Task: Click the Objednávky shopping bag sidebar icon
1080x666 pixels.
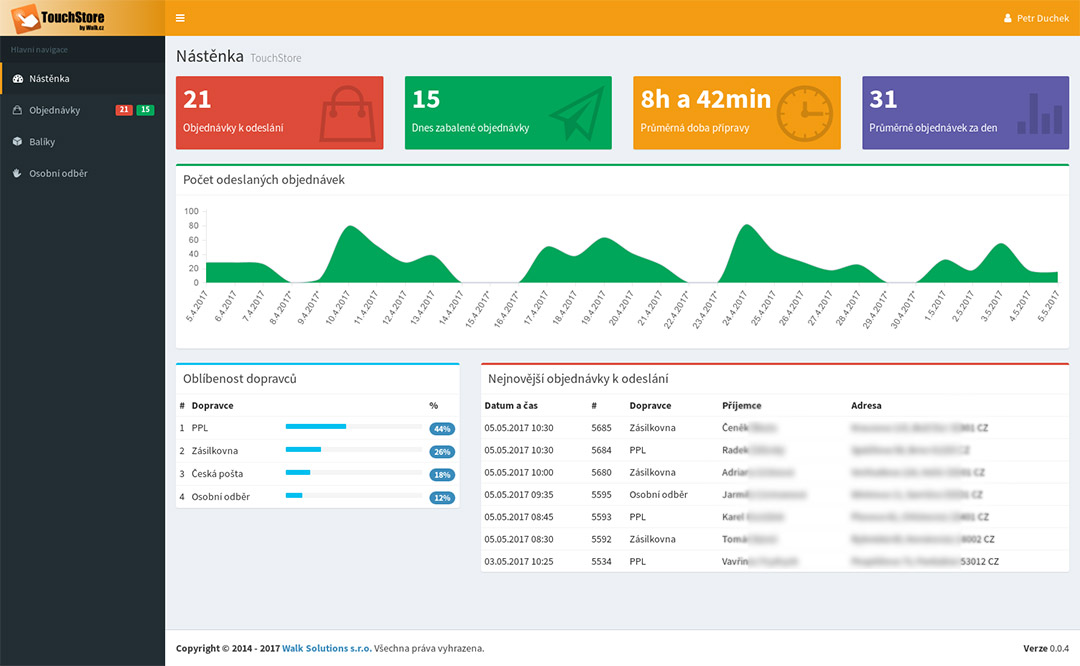Action: [x=17, y=110]
